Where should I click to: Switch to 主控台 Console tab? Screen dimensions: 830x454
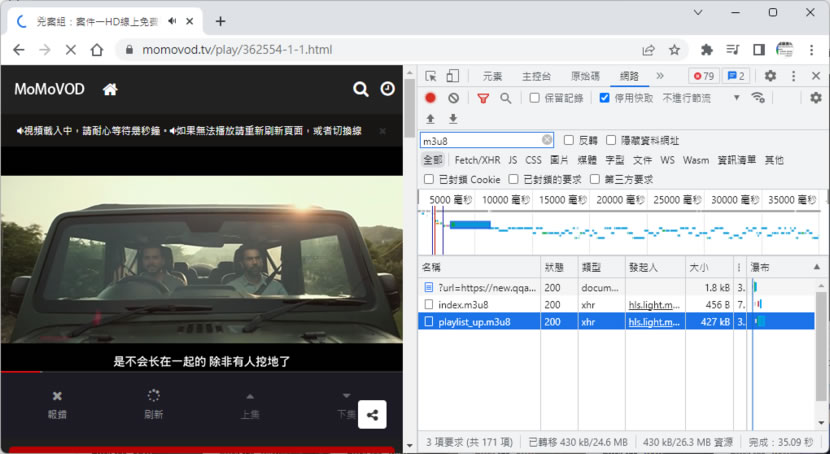[x=536, y=76]
